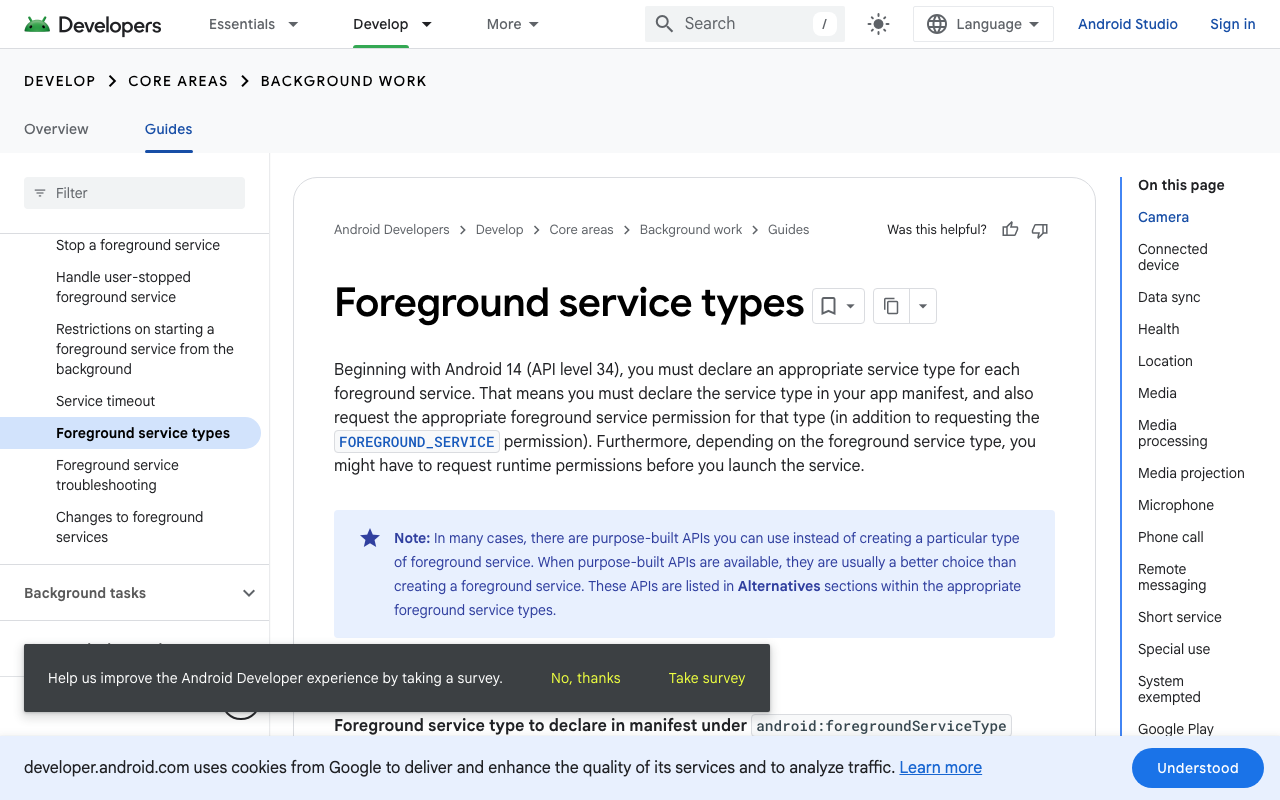This screenshot has height=800, width=1280.
Task: Click Guides article breadcrumb
Action: coord(789,230)
